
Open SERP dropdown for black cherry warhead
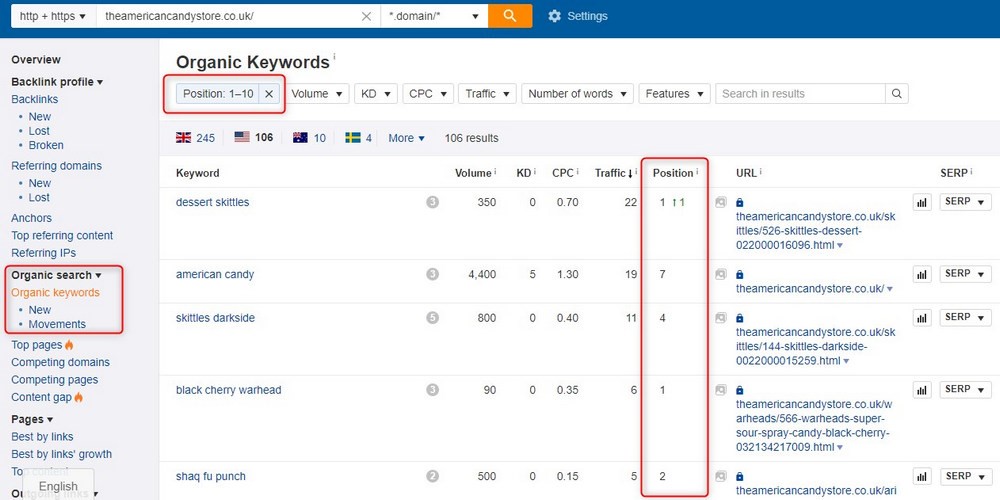click(x=965, y=390)
